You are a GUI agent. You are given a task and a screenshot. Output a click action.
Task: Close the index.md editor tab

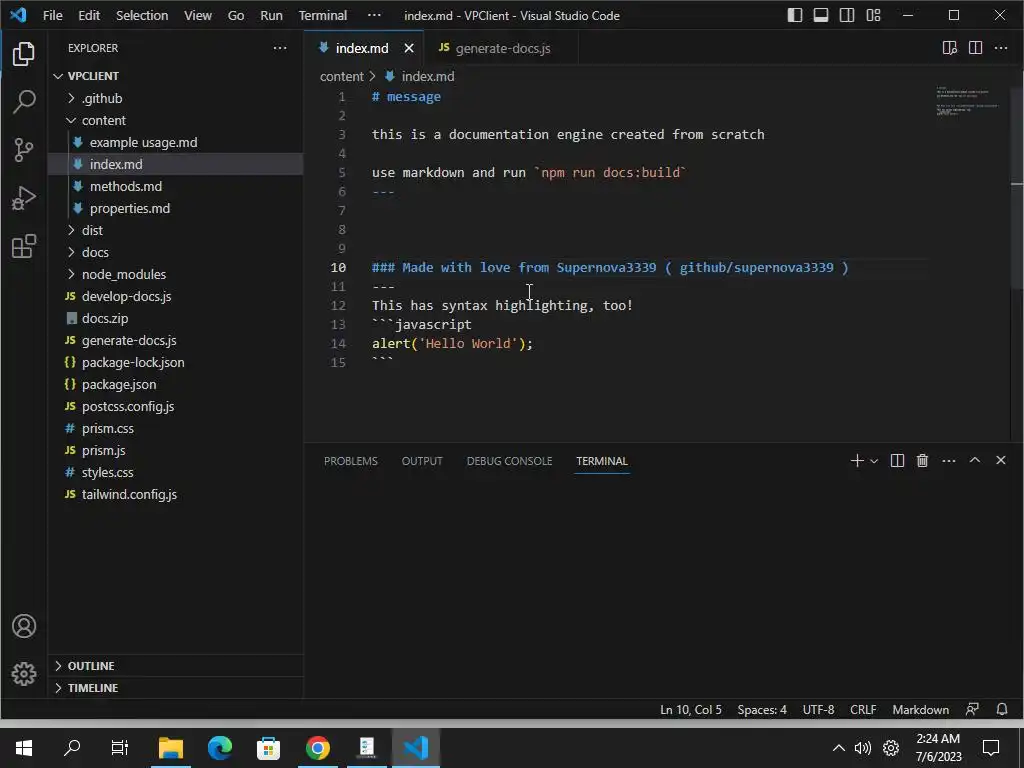click(x=409, y=48)
